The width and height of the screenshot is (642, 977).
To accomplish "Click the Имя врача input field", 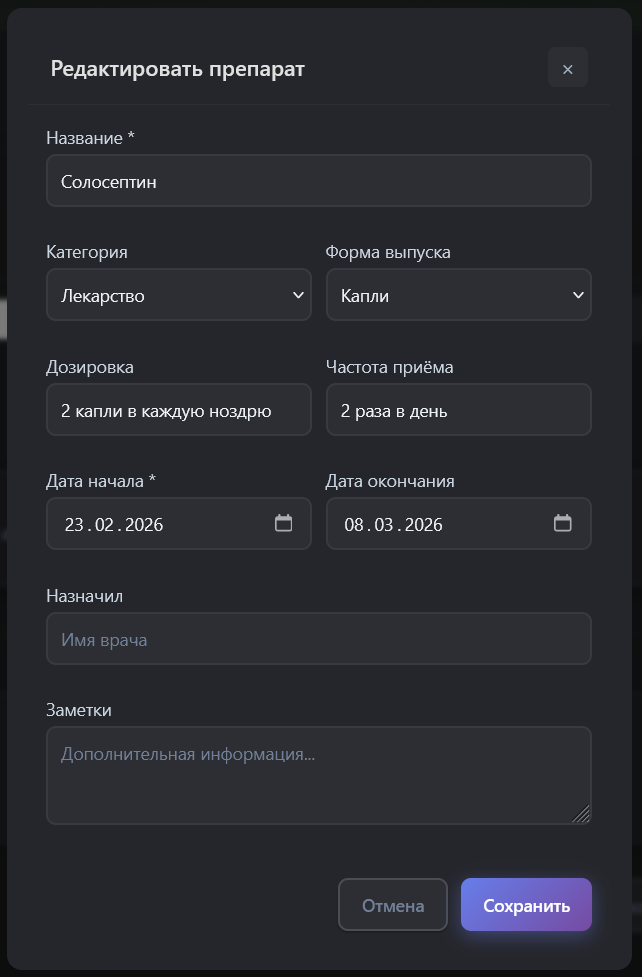I will (318, 639).
